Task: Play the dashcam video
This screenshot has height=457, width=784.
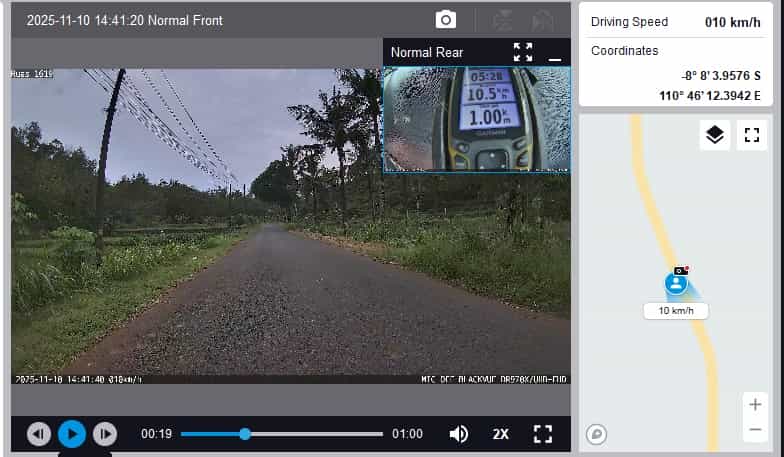Action: click(71, 434)
